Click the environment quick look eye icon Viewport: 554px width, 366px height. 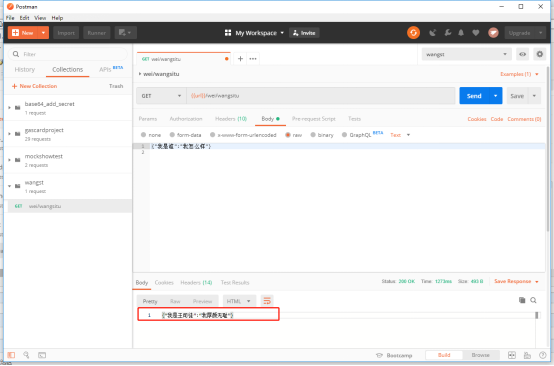(x=522, y=54)
